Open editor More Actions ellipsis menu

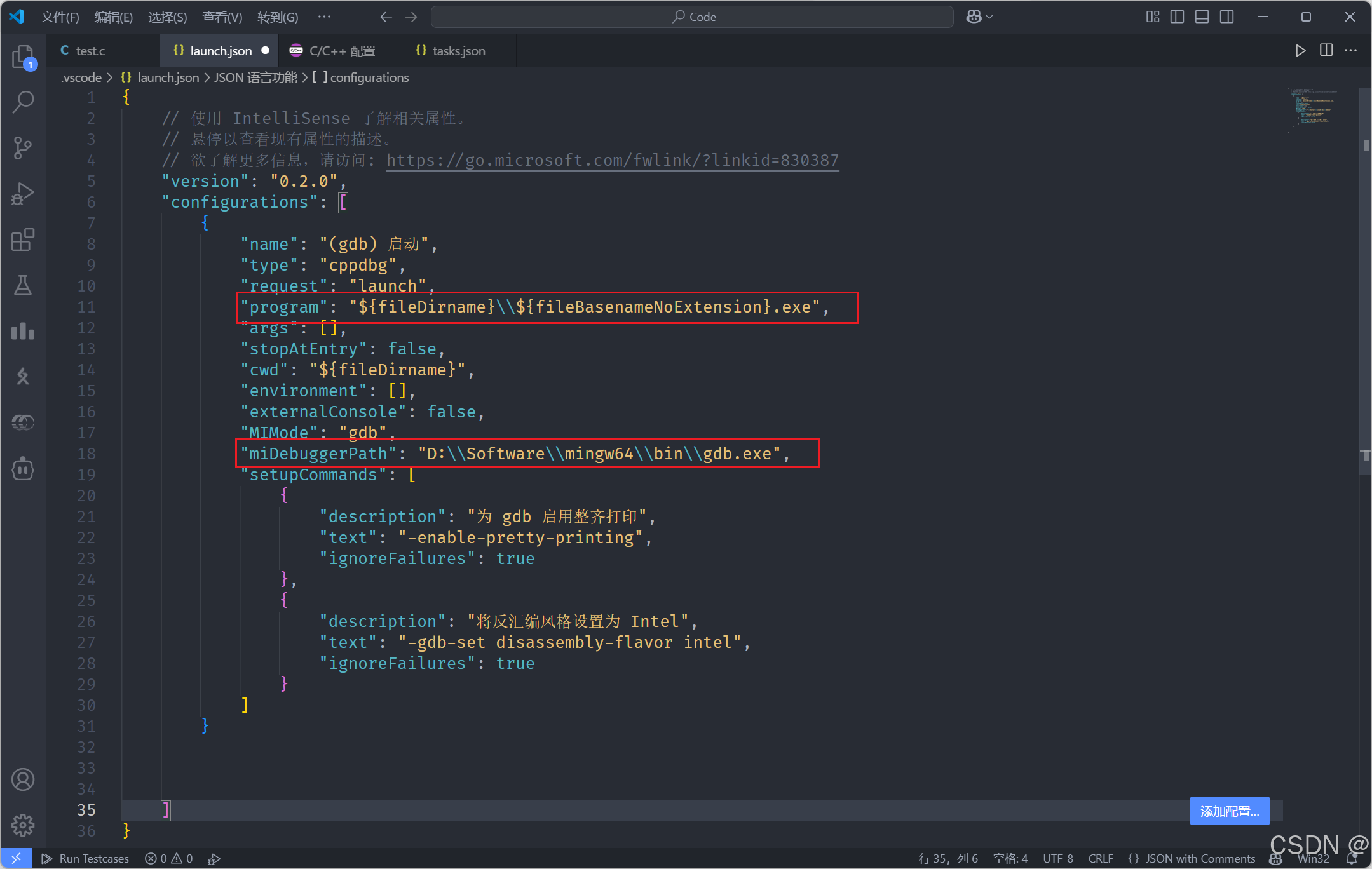(1351, 50)
